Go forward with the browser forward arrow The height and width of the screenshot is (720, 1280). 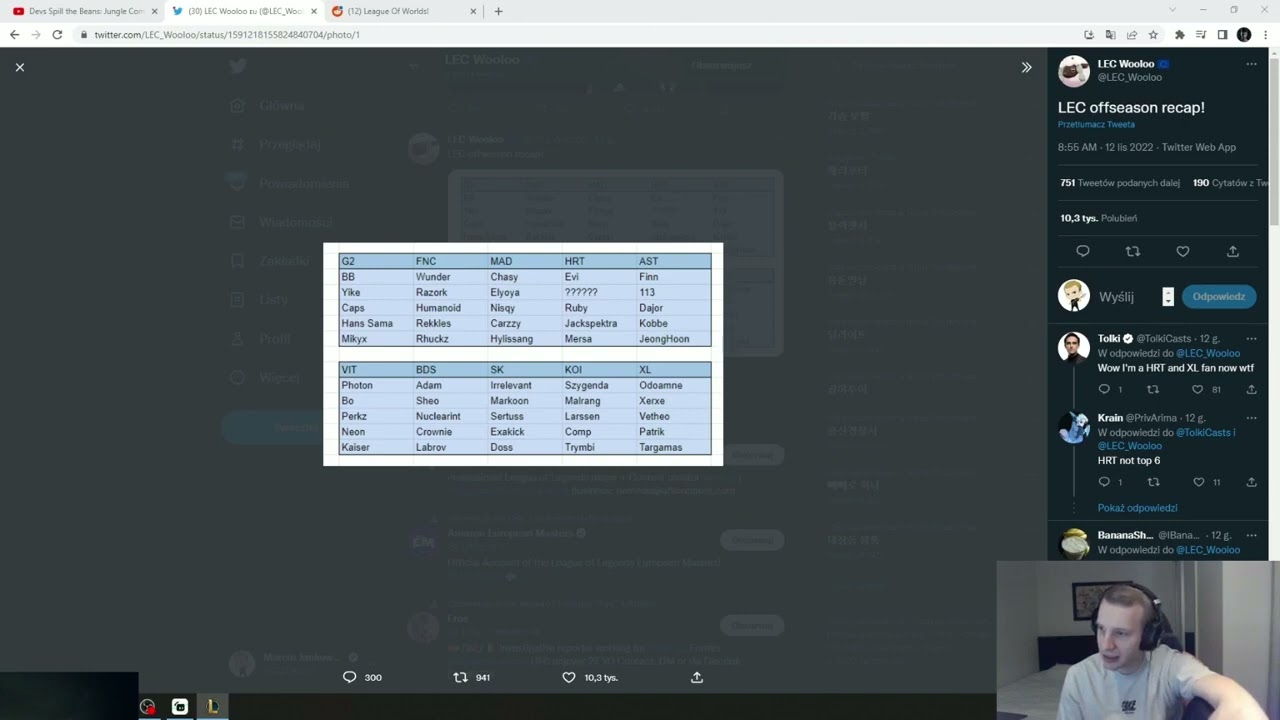(x=36, y=34)
